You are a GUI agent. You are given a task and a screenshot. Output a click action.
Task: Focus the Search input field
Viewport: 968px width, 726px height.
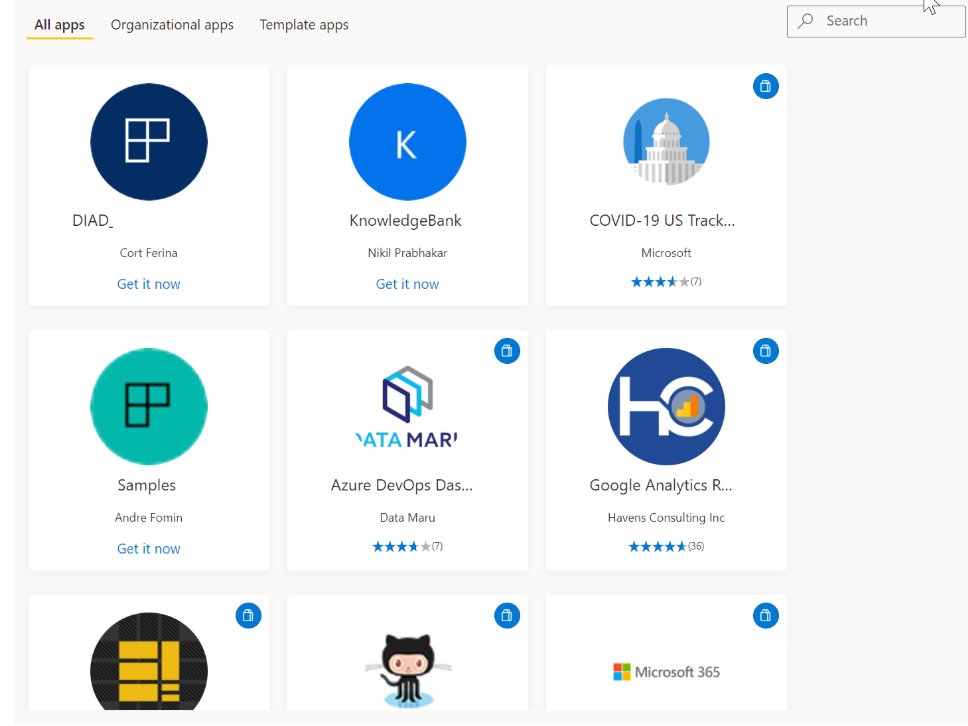(885, 21)
